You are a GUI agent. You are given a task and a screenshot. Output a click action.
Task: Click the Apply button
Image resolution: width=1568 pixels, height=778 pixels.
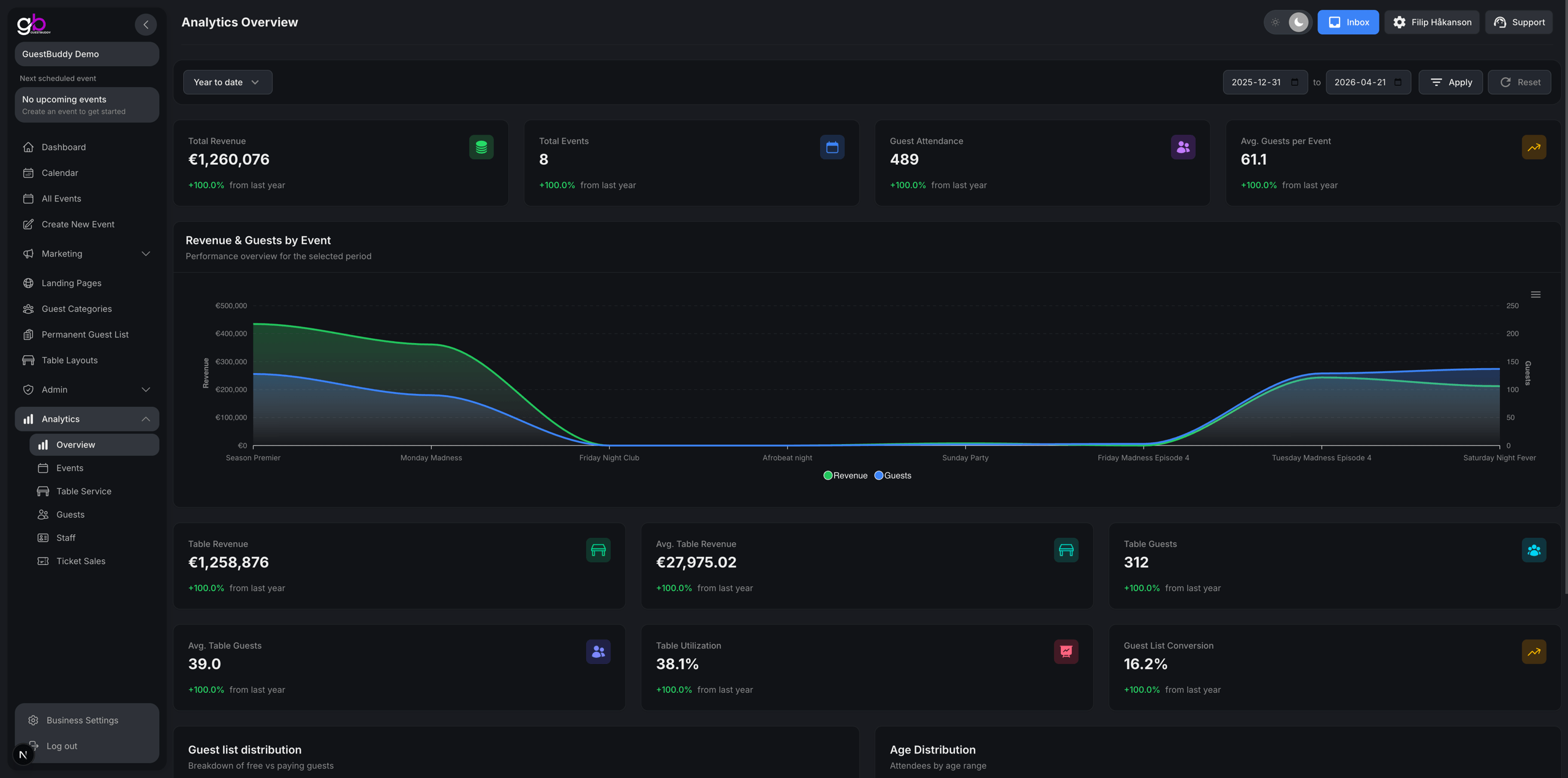pyautogui.click(x=1450, y=81)
